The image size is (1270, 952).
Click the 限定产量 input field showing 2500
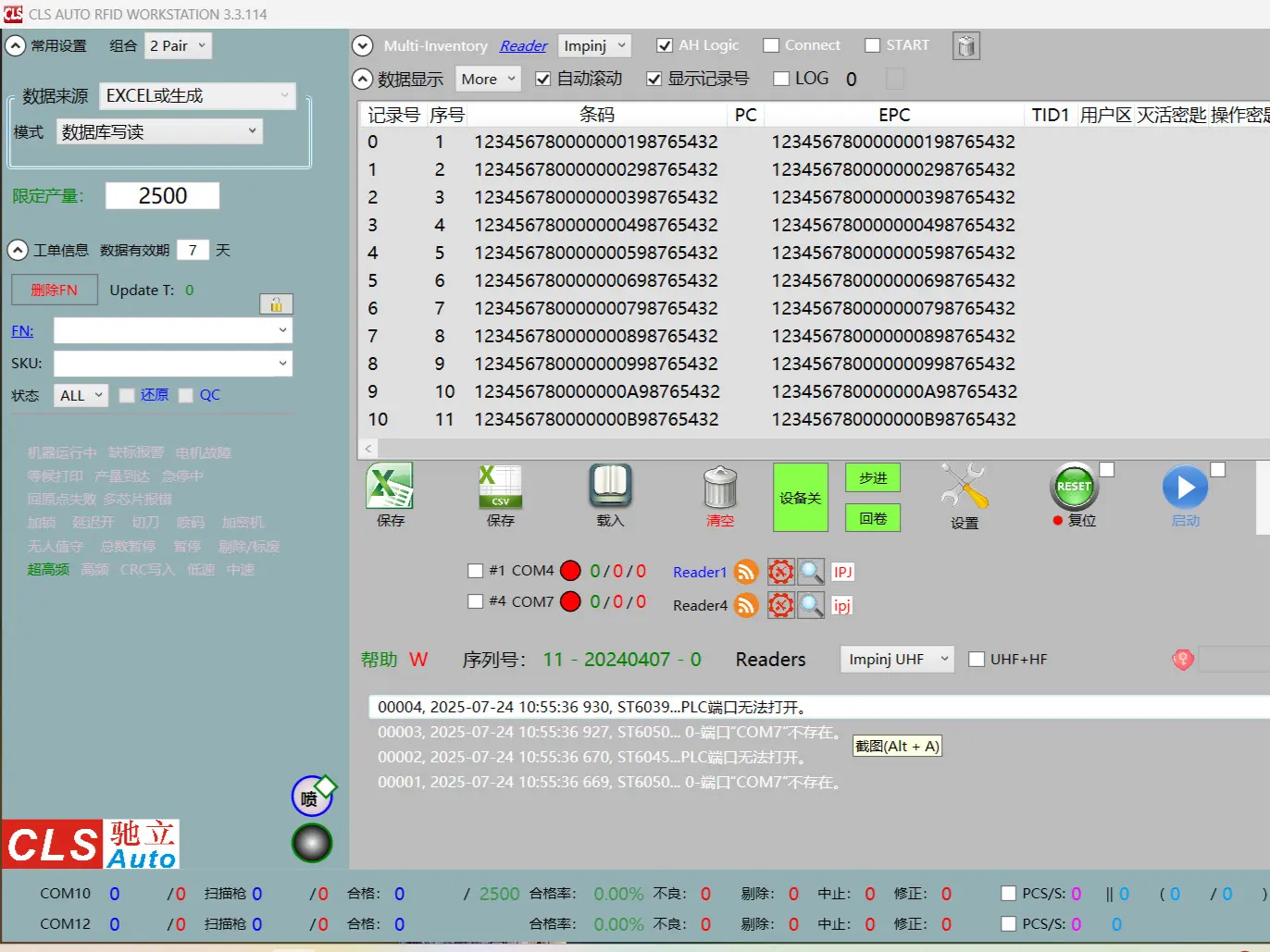click(162, 196)
